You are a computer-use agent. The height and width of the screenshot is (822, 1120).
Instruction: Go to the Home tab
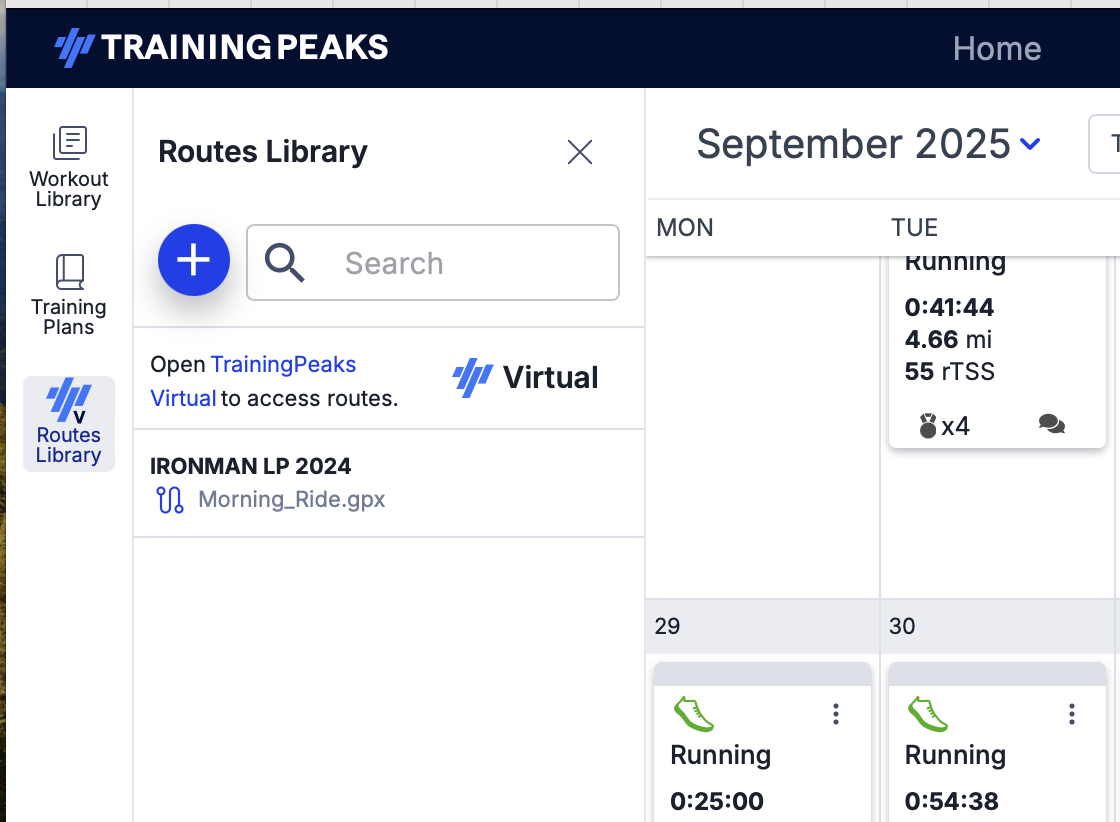pyautogui.click(x=997, y=48)
